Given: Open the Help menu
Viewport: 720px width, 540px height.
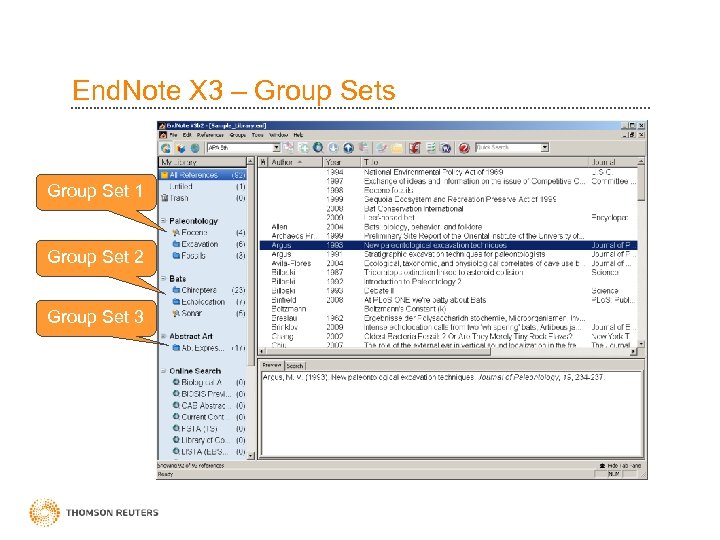Looking at the screenshot, I should [x=298, y=135].
